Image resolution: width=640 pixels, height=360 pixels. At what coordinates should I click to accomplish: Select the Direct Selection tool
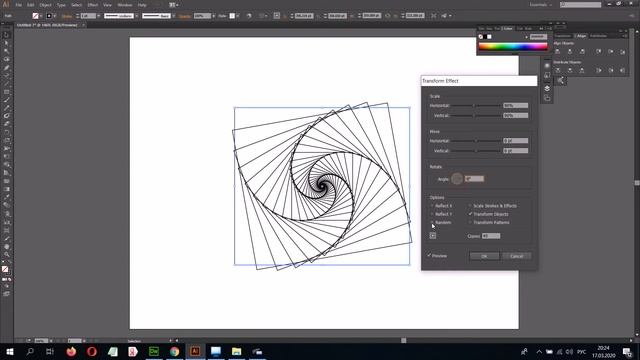(x=6, y=43)
